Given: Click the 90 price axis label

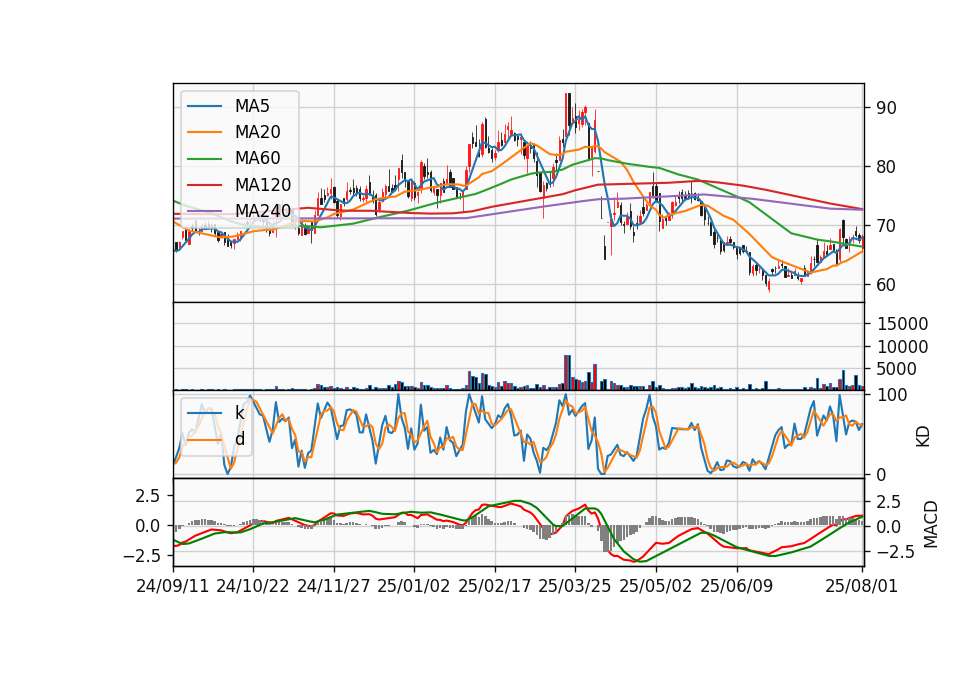Looking at the screenshot, I should click(887, 108).
